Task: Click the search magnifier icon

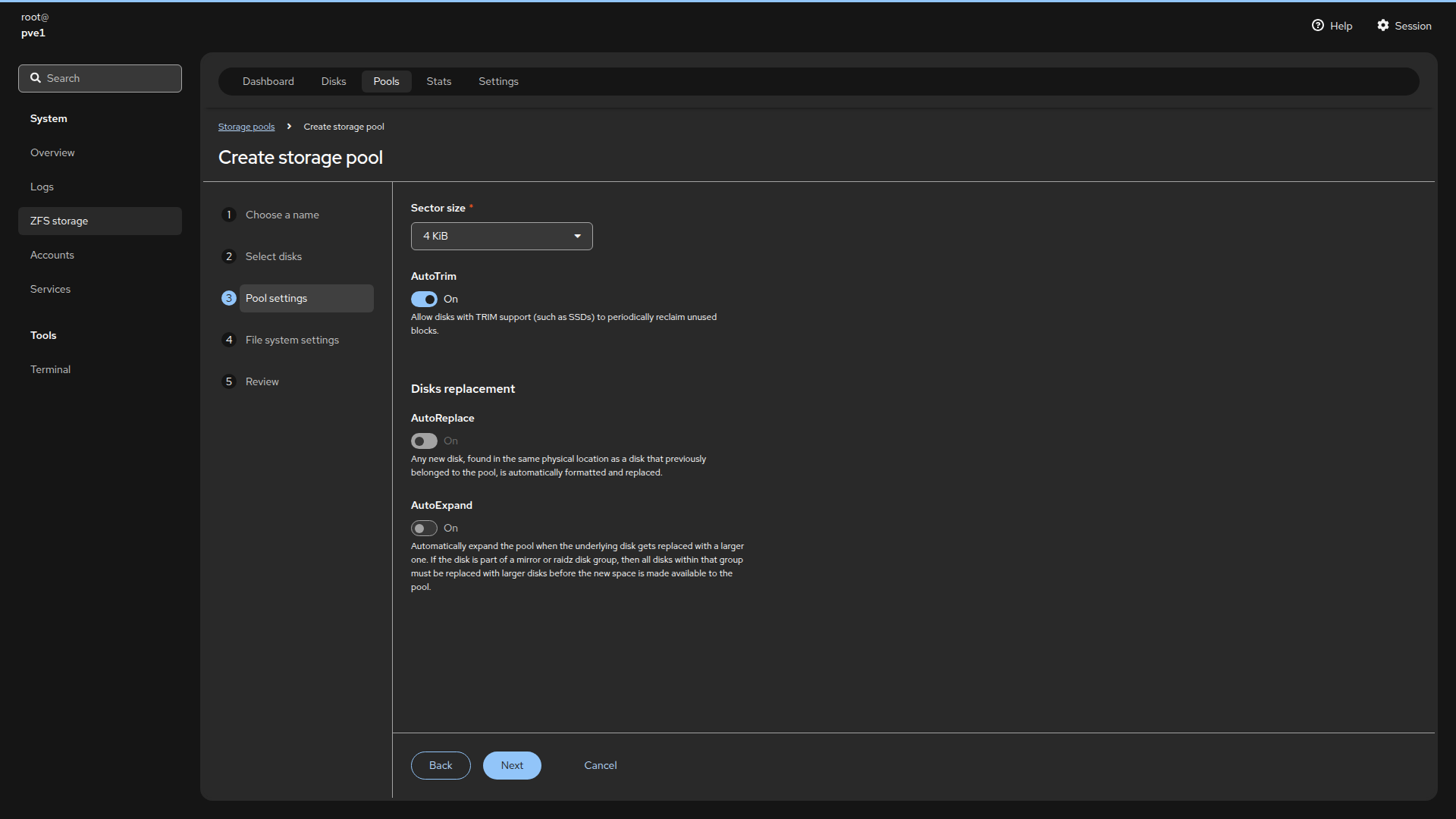Action: [x=36, y=78]
